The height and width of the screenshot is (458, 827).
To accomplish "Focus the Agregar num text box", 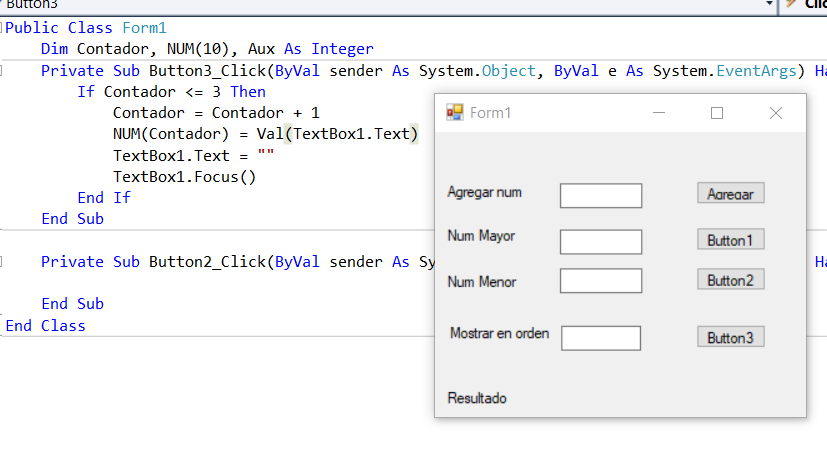I will pyautogui.click(x=601, y=196).
